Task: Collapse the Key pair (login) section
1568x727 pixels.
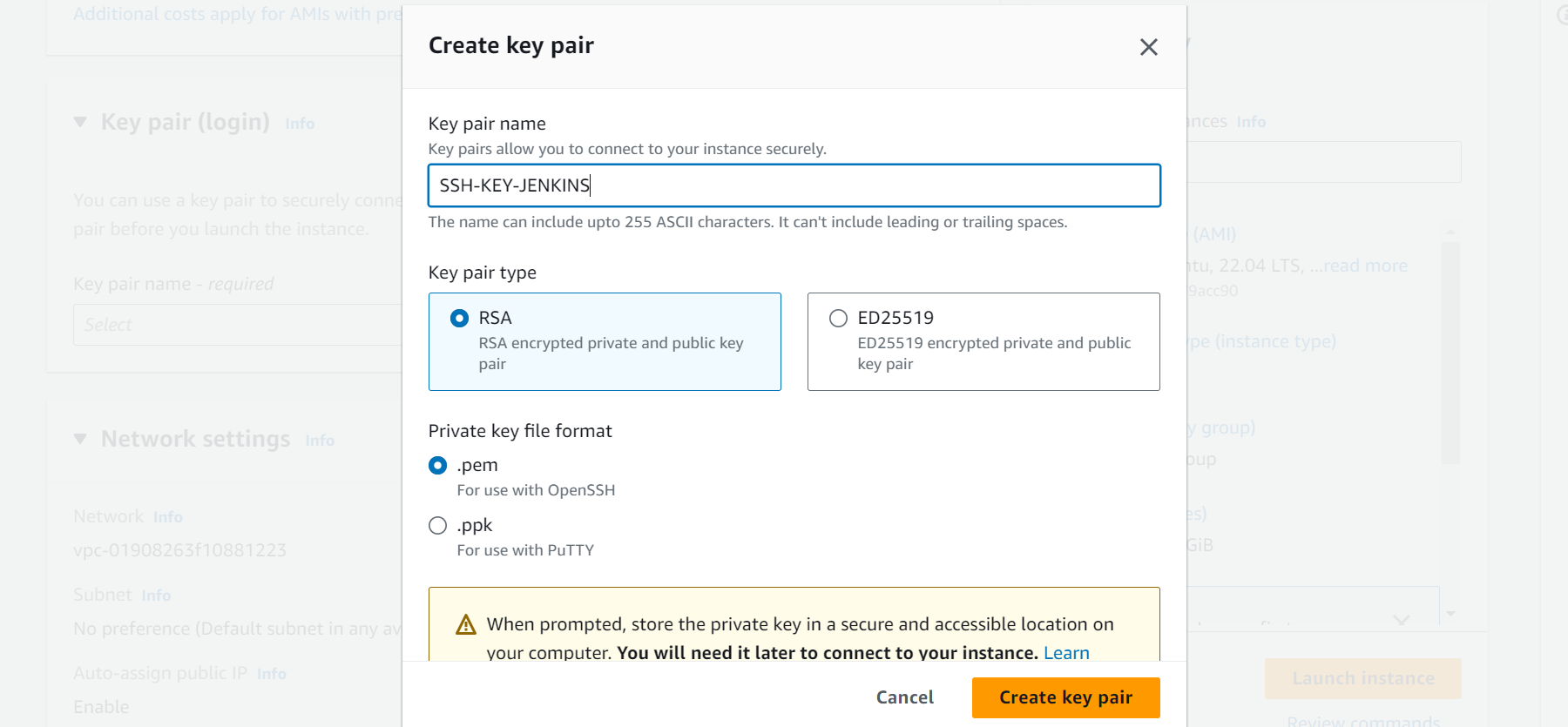Action: click(80, 122)
